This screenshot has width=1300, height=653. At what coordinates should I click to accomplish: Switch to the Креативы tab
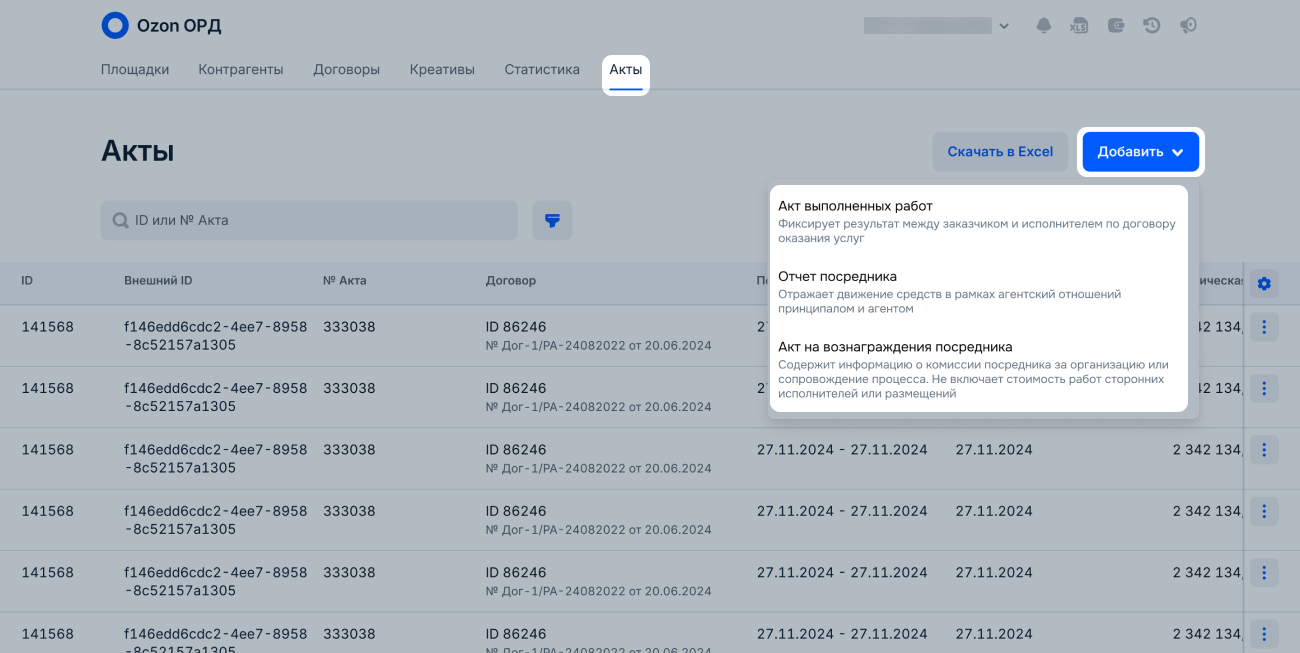pos(442,70)
